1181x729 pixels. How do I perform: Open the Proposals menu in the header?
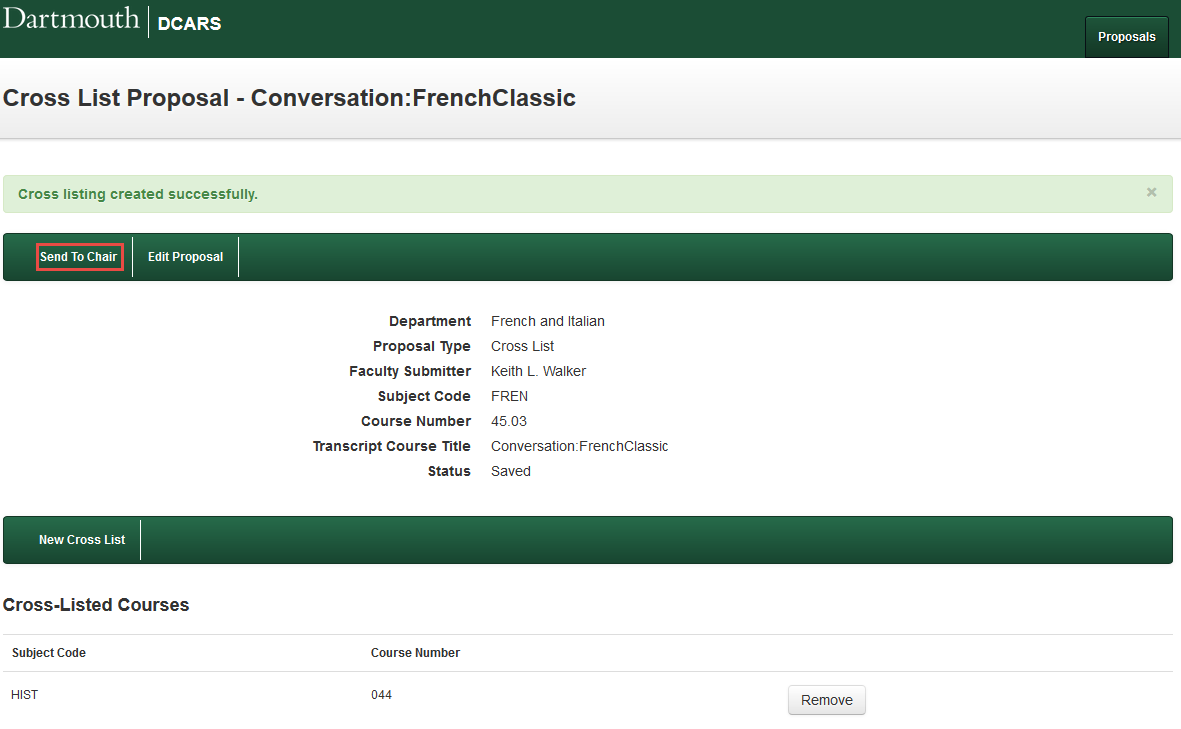click(1126, 37)
